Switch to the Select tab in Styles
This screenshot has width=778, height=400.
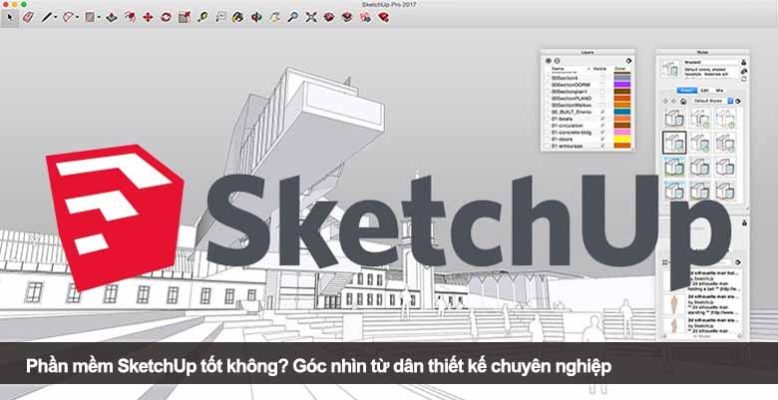pos(687,90)
